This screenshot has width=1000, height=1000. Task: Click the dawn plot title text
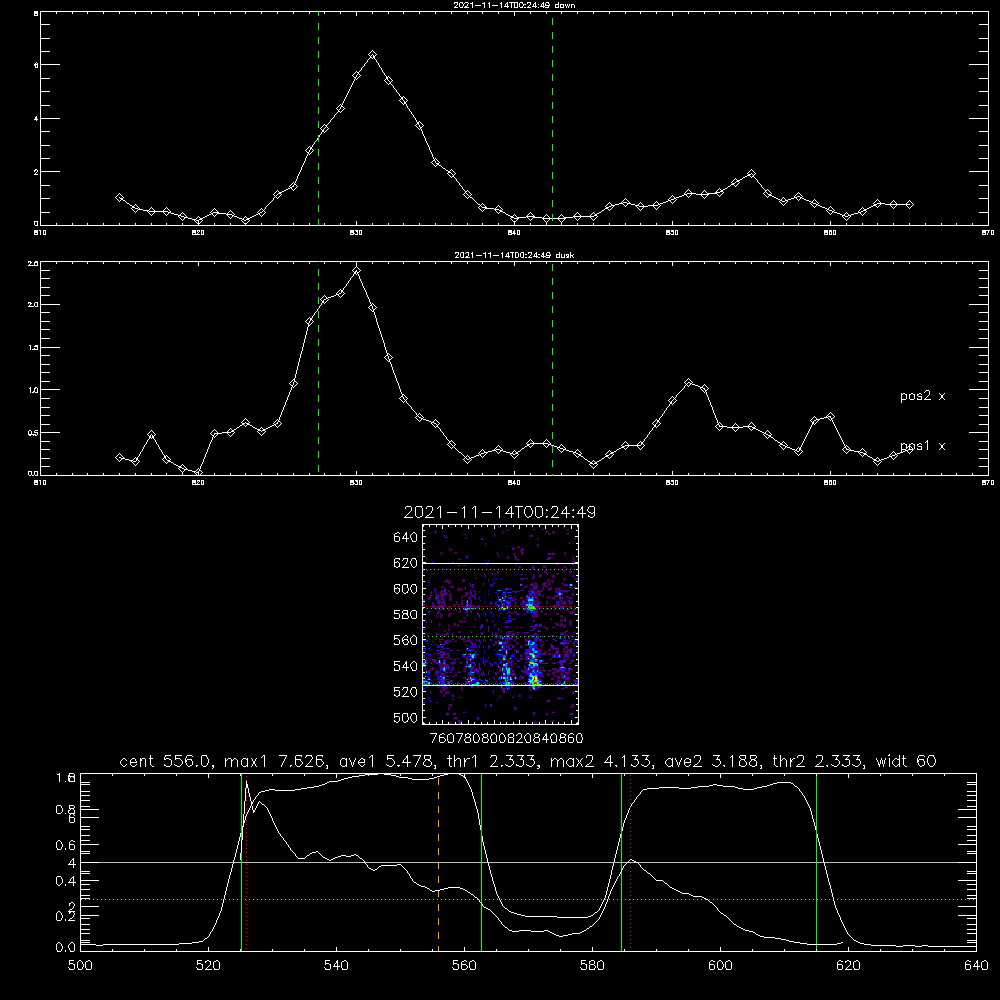pos(515,5)
